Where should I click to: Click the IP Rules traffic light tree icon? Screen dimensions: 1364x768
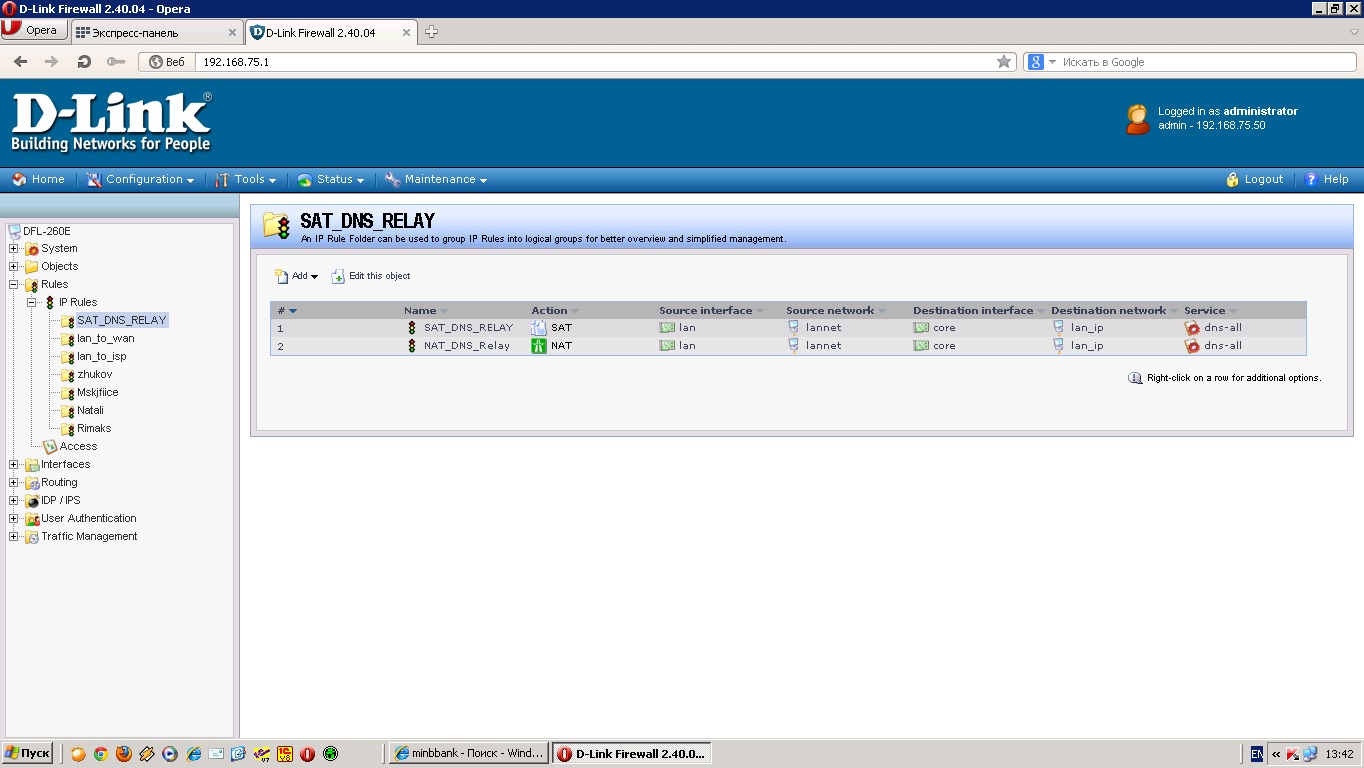pyautogui.click(x=49, y=302)
